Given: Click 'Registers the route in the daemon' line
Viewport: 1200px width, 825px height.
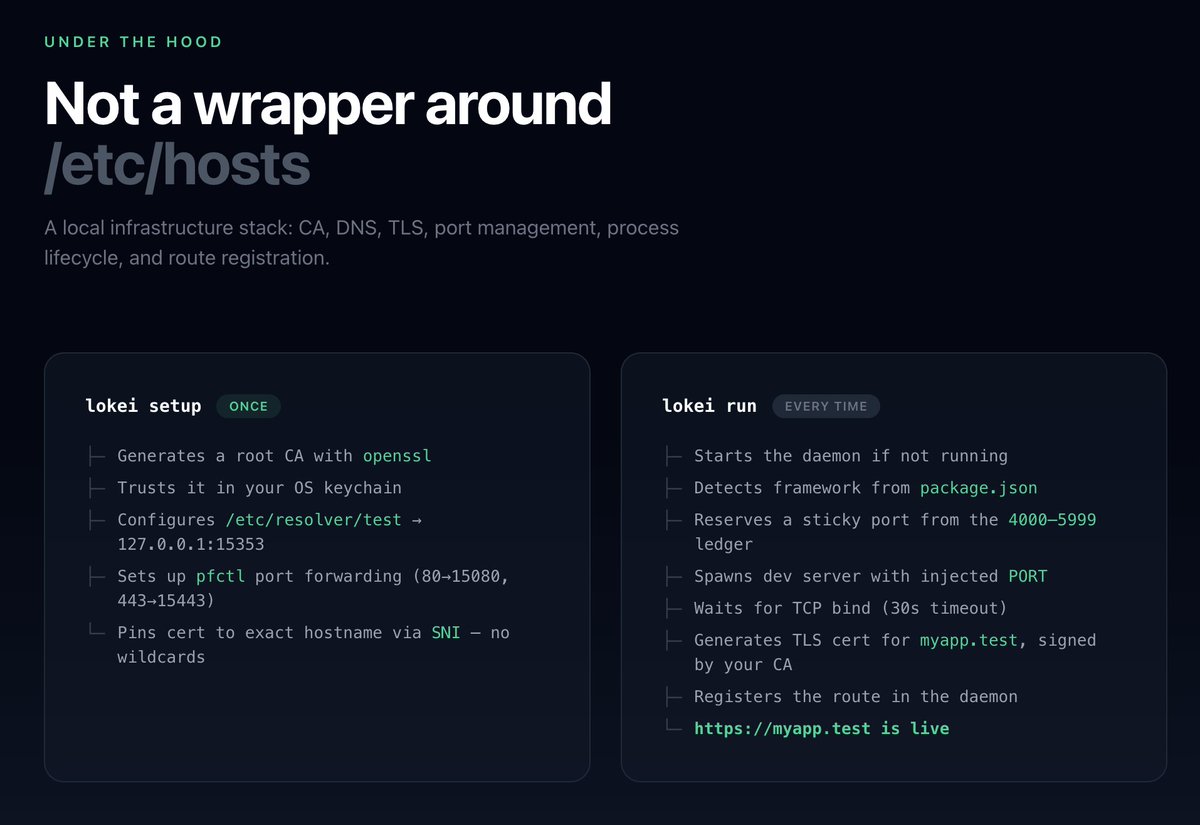Looking at the screenshot, I should (x=856, y=697).
